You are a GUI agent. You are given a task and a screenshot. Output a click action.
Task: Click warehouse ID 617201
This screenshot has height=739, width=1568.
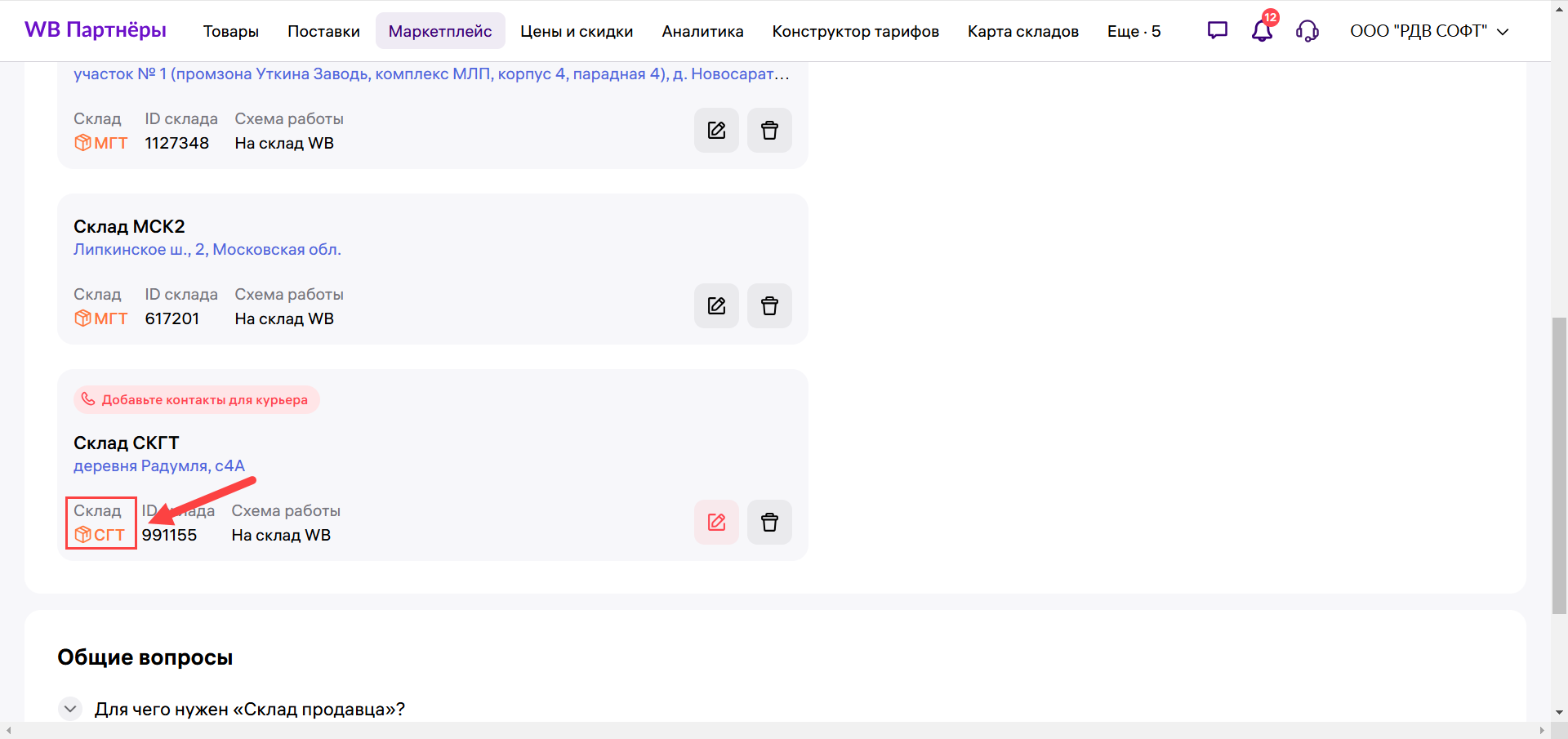tap(172, 318)
